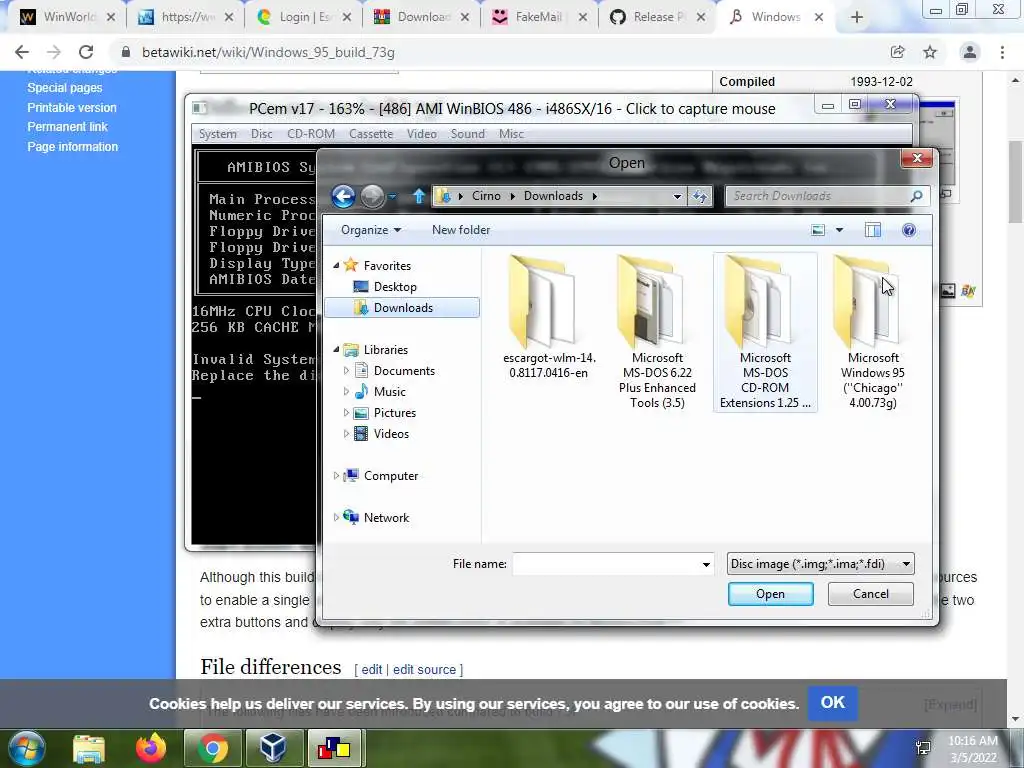Select Desktop under Favorites
Image resolution: width=1024 pixels, height=768 pixels.
pyautogui.click(x=394, y=287)
